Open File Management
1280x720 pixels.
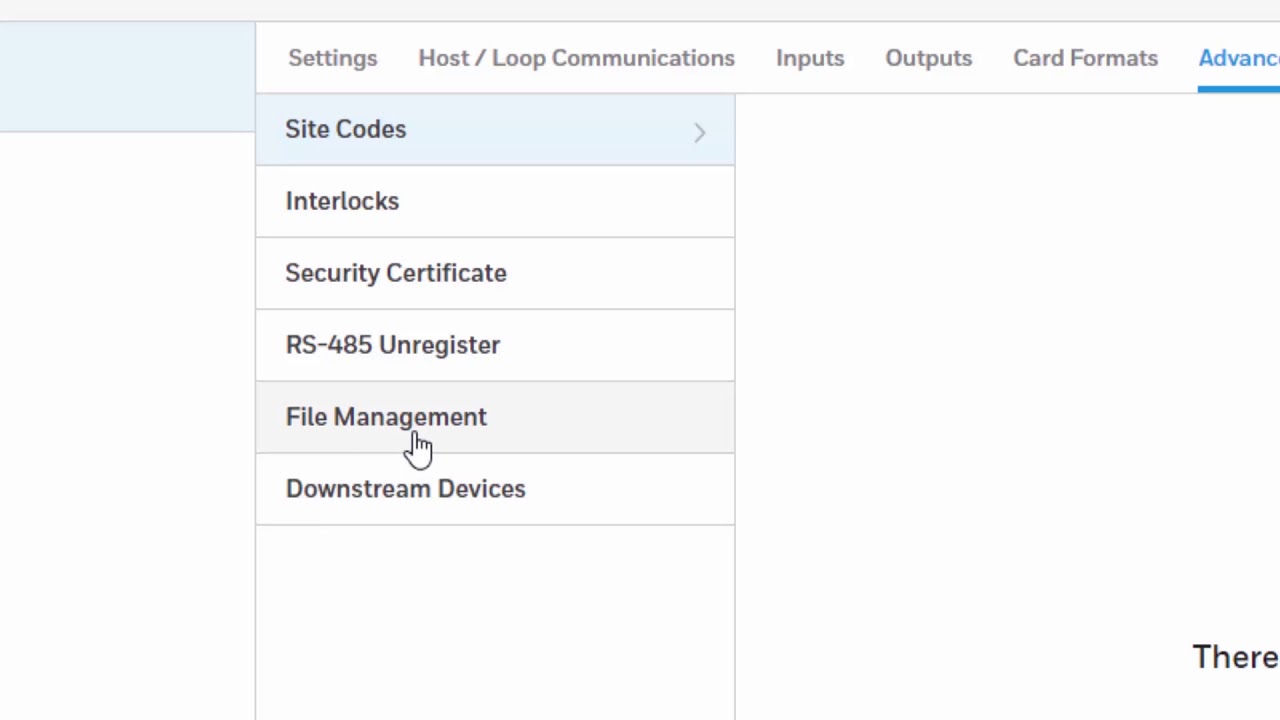(x=386, y=417)
